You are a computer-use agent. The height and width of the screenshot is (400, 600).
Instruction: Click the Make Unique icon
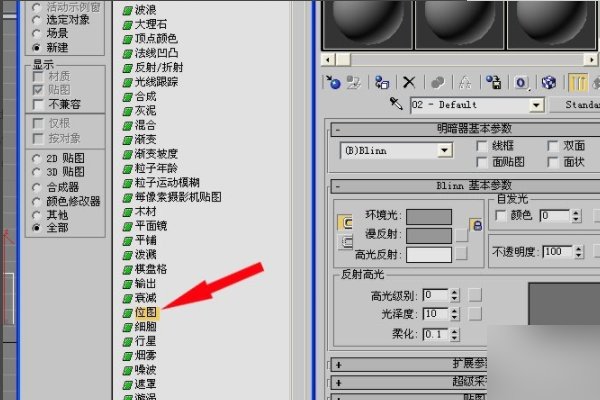tap(465, 82)
